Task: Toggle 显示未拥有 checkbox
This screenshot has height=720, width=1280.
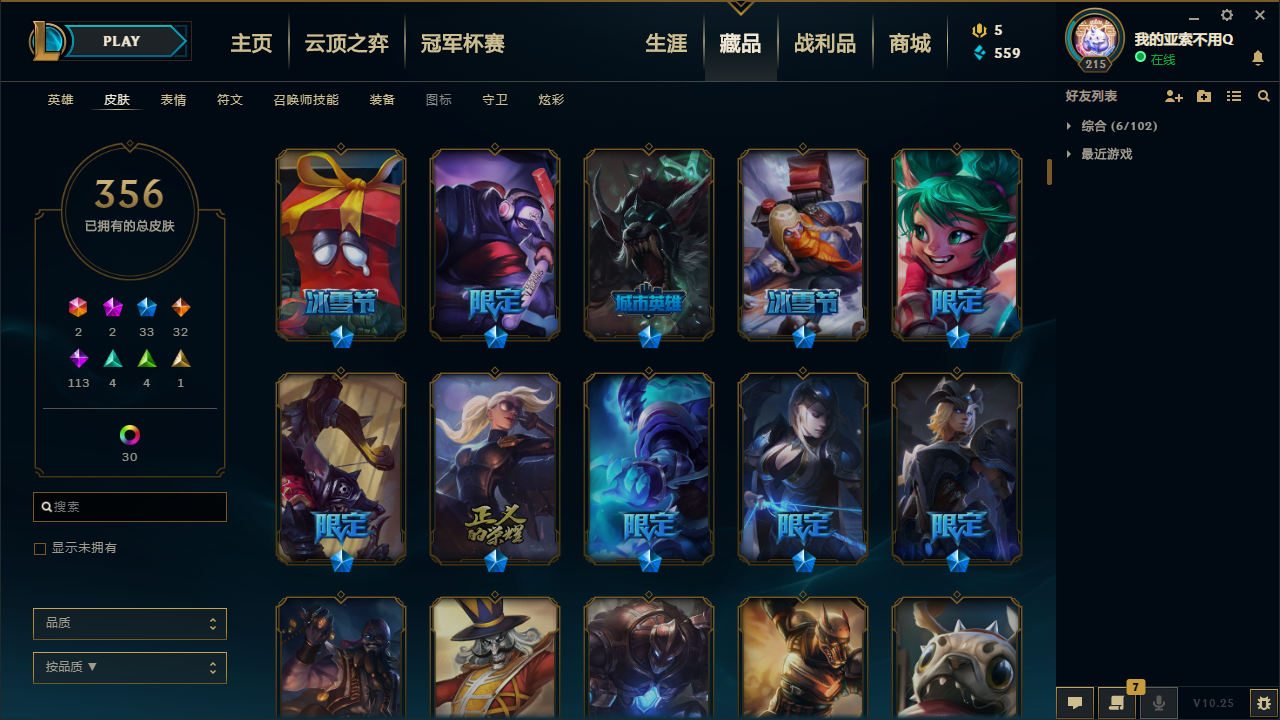Action: coord(40,549)
